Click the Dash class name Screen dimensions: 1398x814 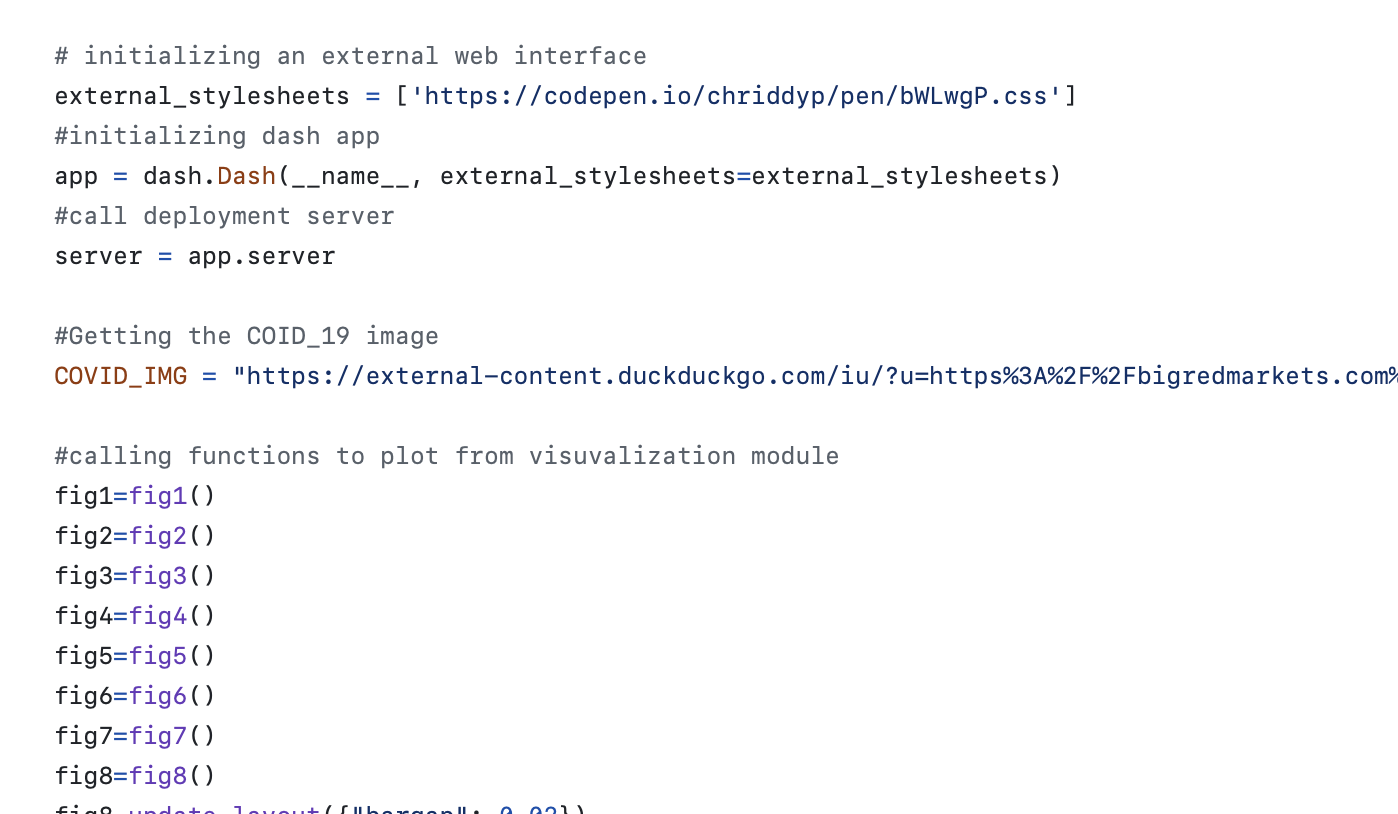[246, 176]
